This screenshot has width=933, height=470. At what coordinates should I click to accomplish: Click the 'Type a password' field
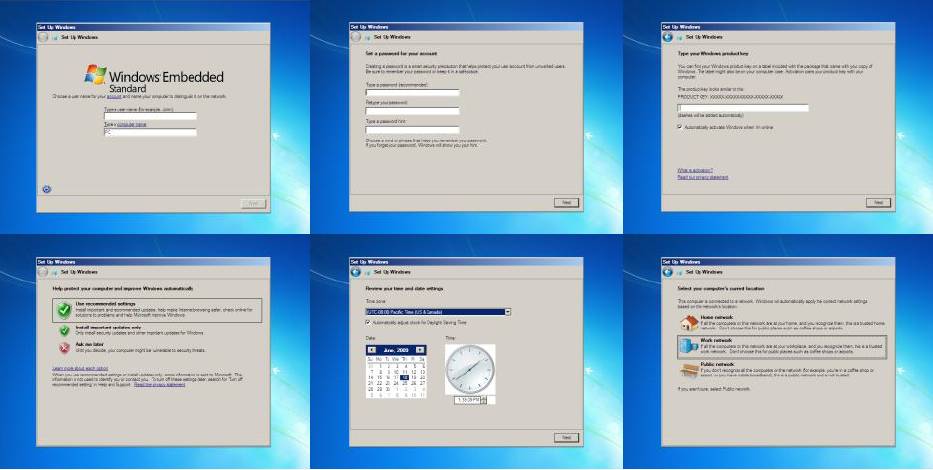tap(412, 93)
